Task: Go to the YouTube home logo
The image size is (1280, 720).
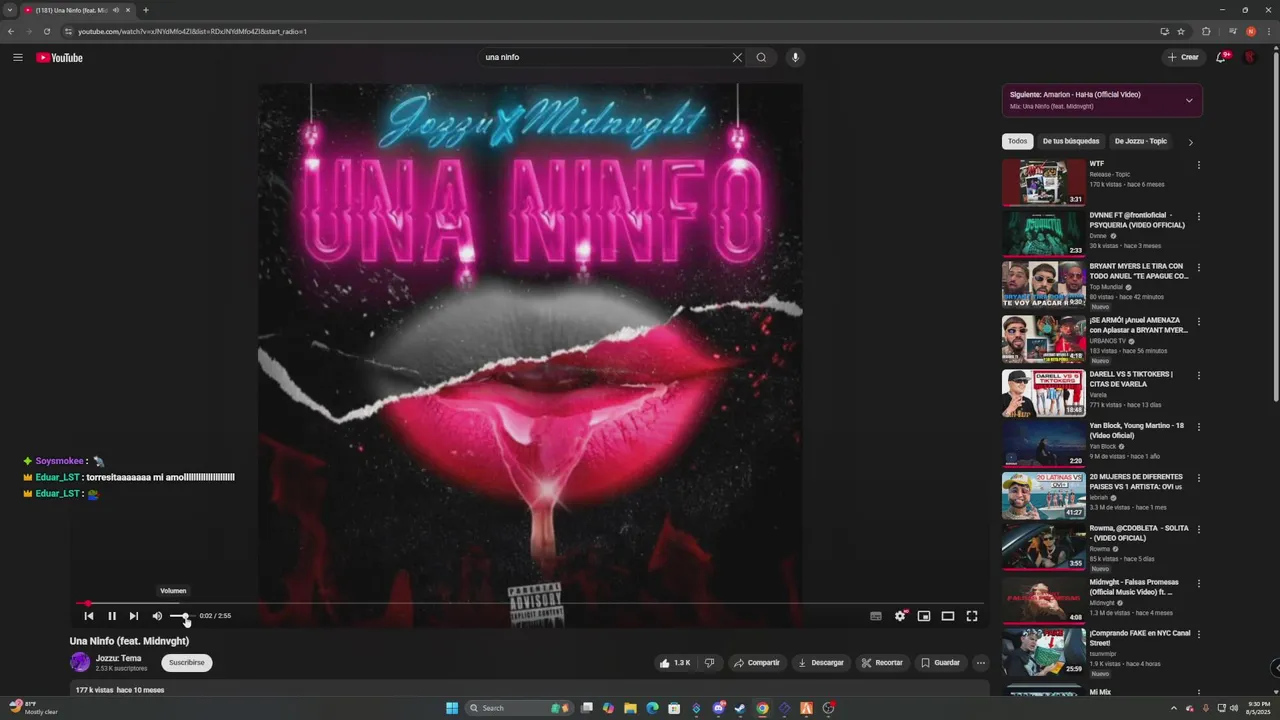Action: coord(59,57)
